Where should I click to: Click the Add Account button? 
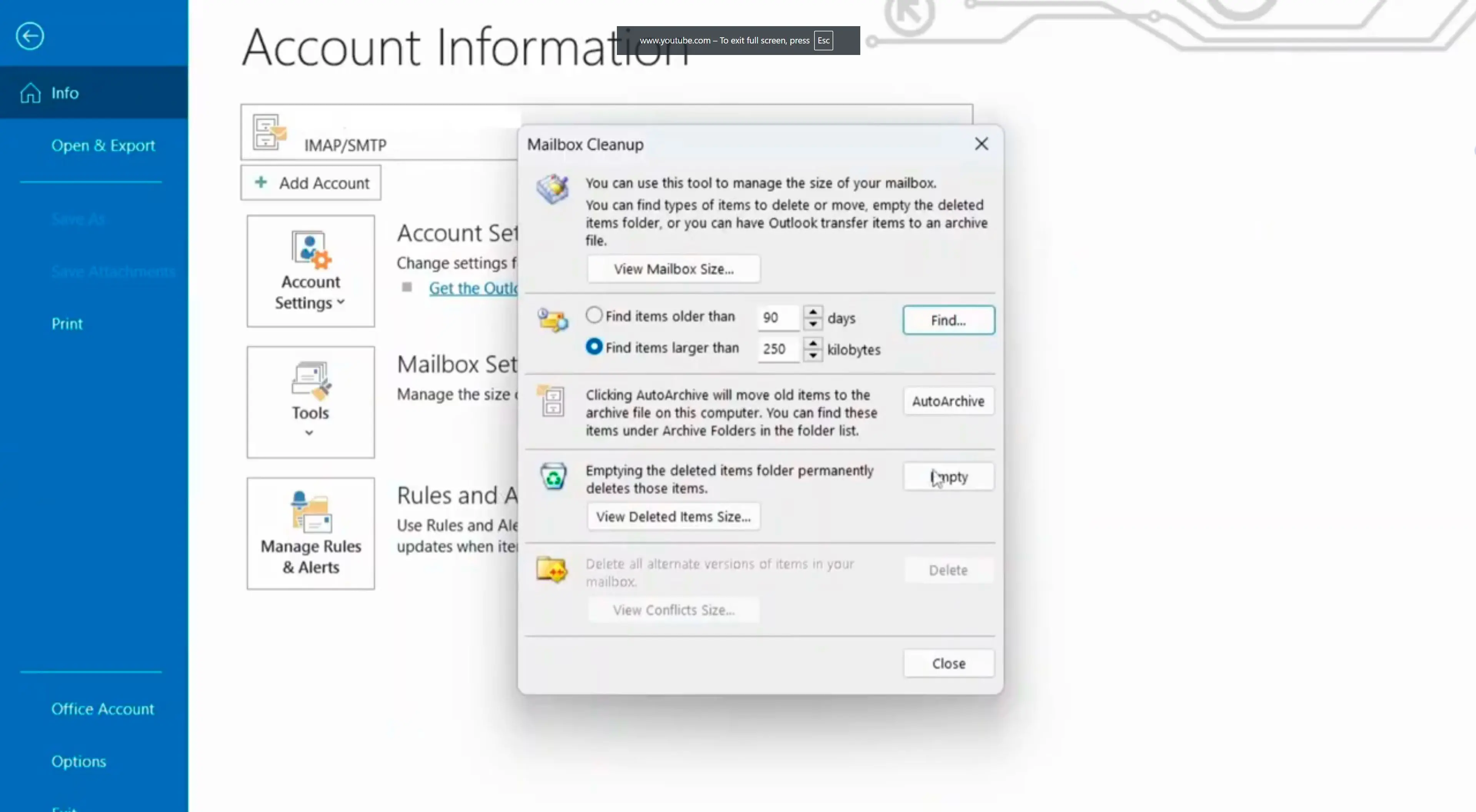coord(311,183)
